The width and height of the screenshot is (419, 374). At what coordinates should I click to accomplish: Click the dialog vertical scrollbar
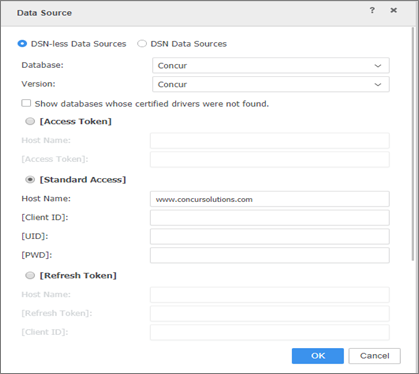[x=413, y=144]
